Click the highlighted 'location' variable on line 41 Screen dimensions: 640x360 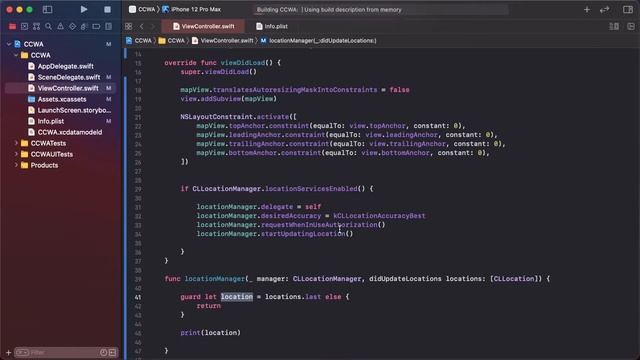pyautogui.click(x=237, y=297)
